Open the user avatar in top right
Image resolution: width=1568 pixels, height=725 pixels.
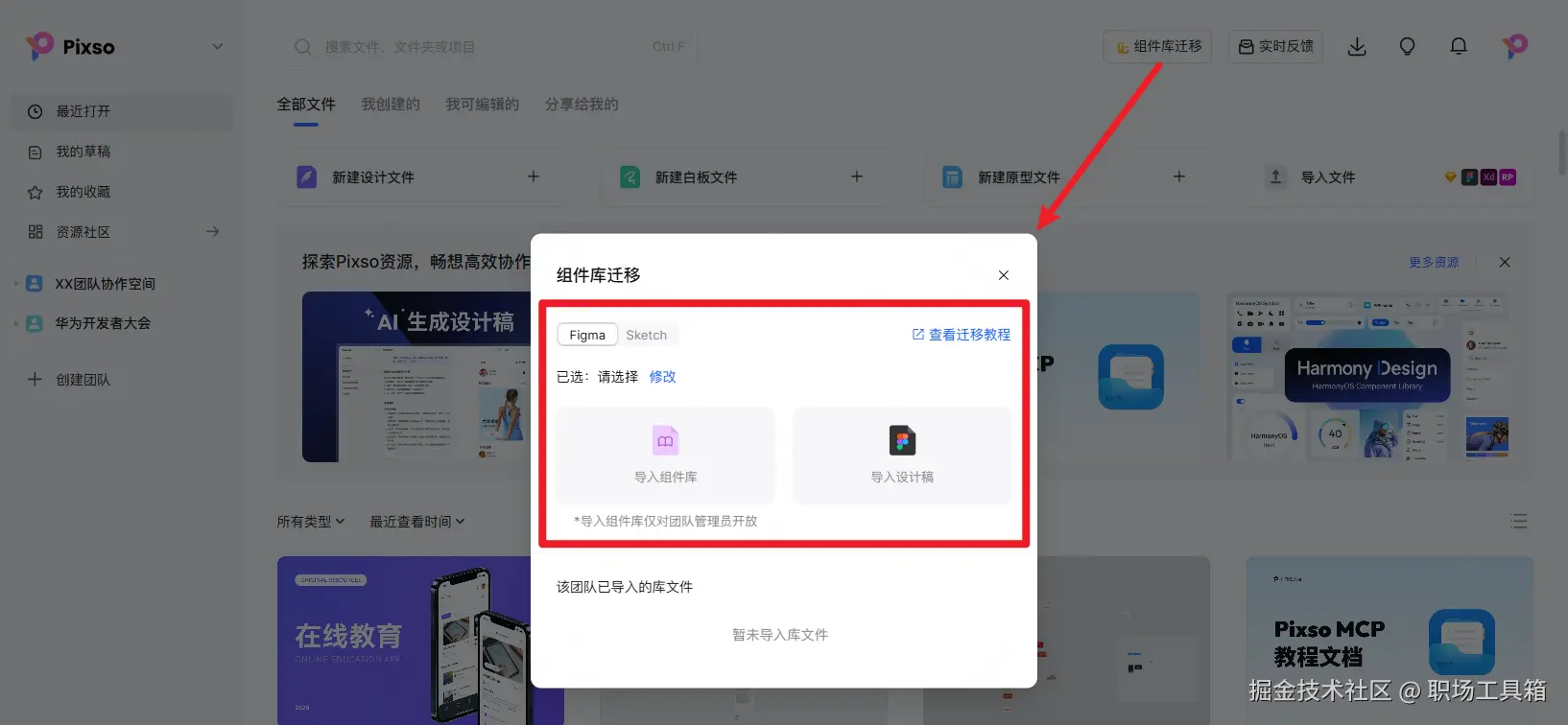(1514, 46)
